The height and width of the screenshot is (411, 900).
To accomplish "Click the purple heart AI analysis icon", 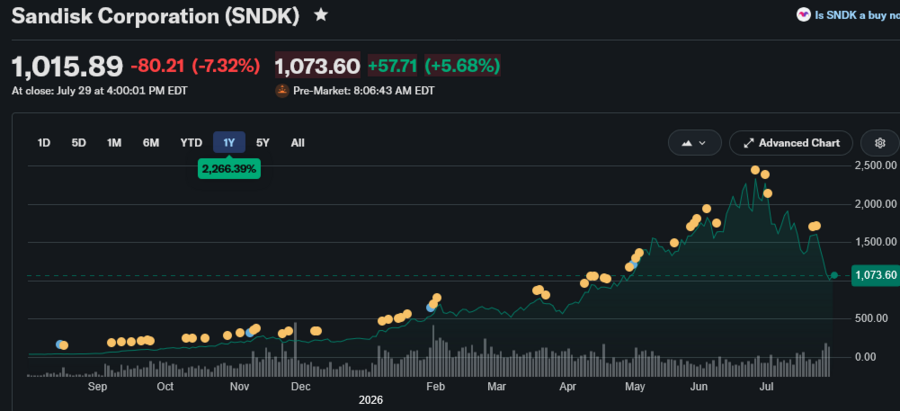I will tap(804, 15).
